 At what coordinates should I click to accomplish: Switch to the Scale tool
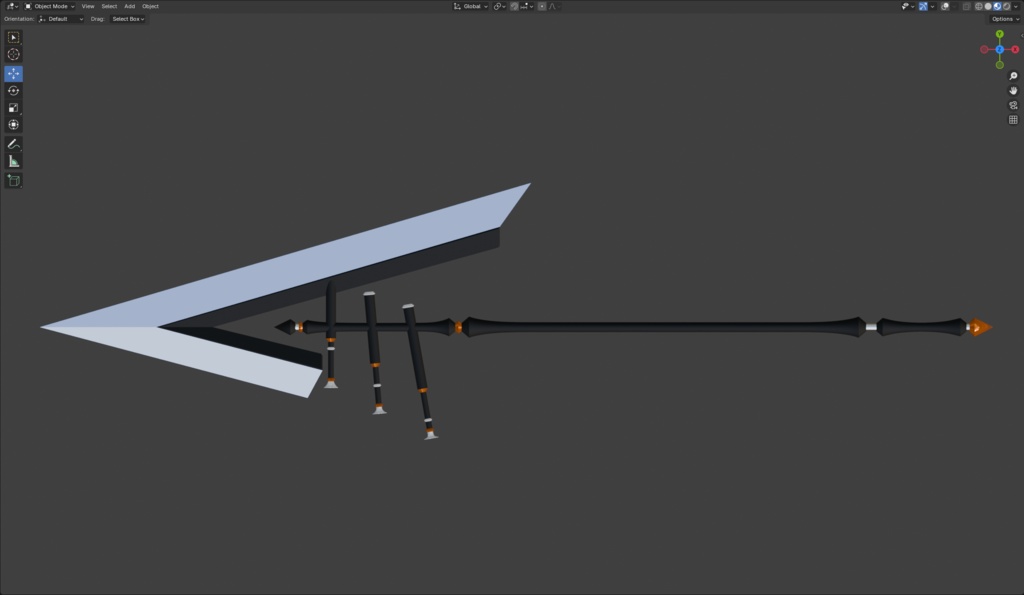13,107
